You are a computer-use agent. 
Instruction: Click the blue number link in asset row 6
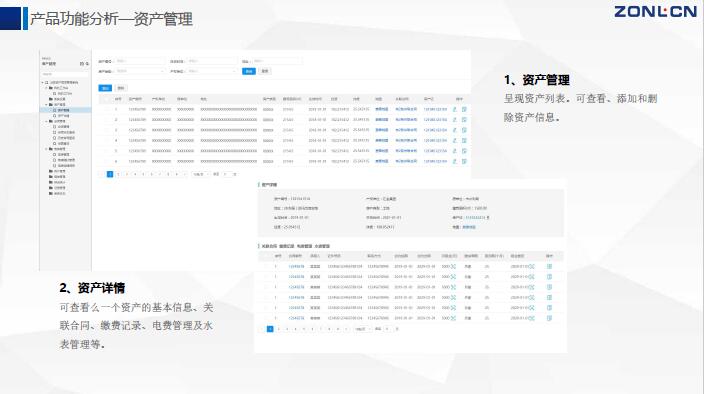[x=435, y=161]
